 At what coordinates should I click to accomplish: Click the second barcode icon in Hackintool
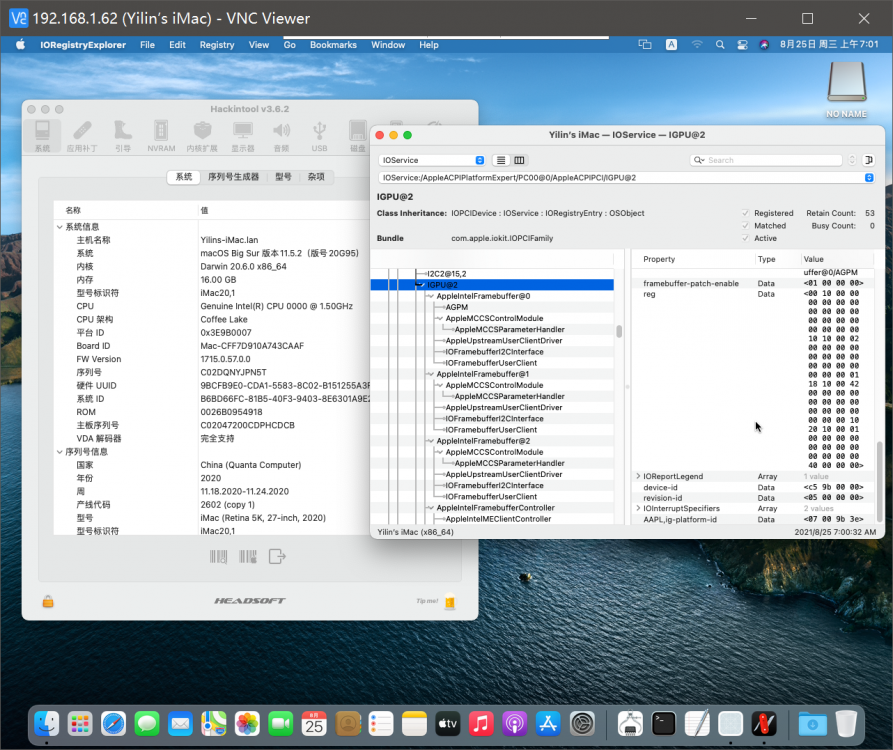pyautogui.click(x=248, y=556)
